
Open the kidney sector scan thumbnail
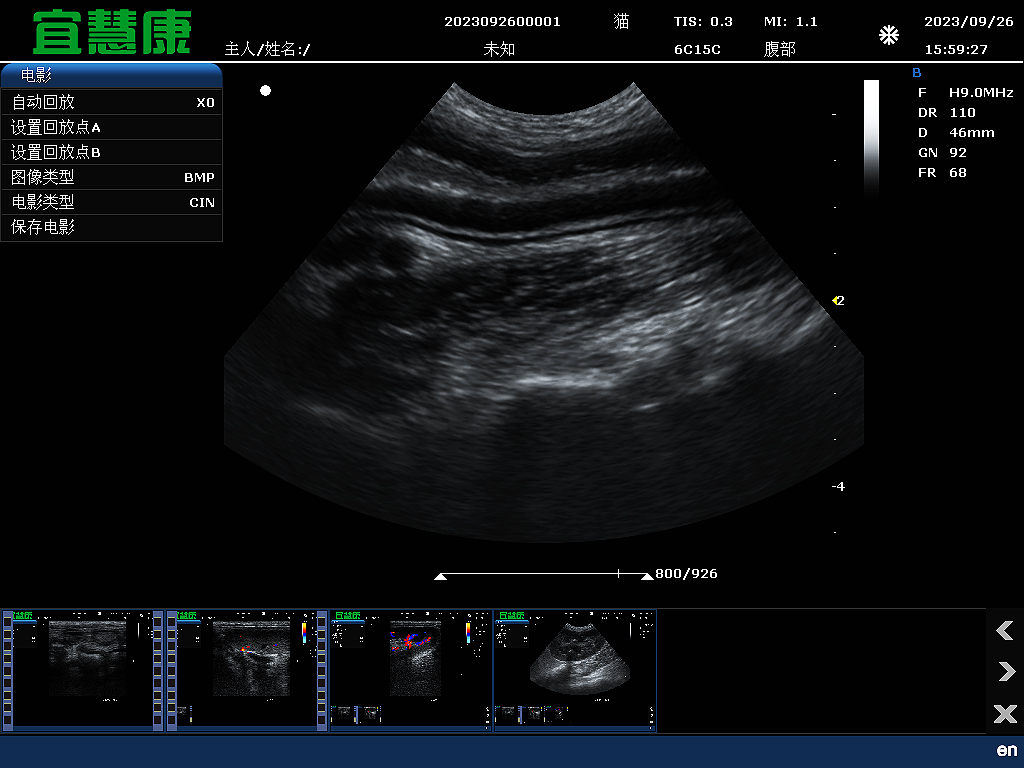(x=575, y=670)
